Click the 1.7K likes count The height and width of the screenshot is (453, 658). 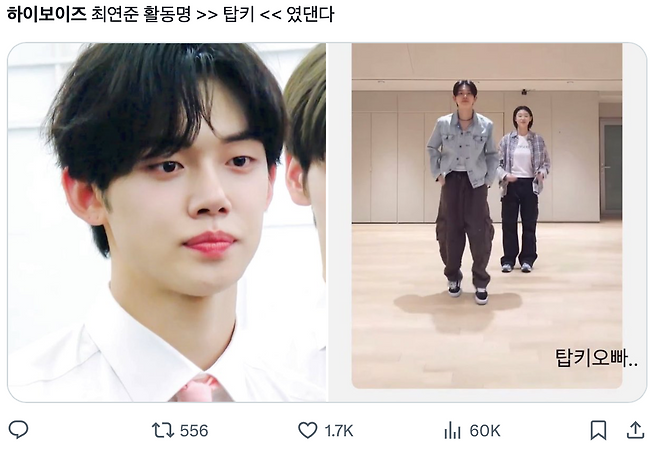click(339, 431)
